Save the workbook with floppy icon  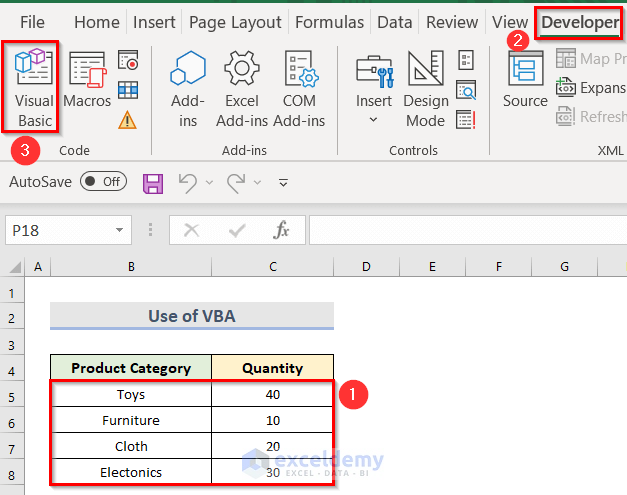point(153,182)
